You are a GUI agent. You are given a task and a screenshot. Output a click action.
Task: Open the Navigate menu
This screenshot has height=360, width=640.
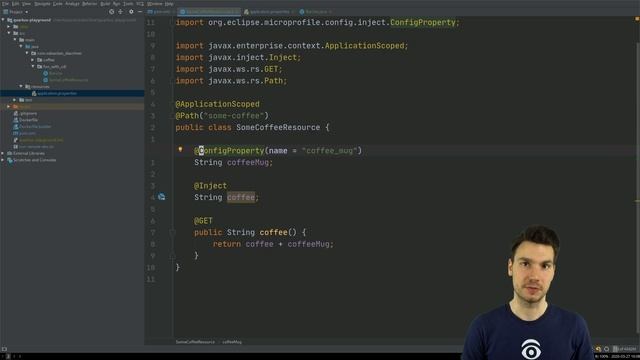(x=42, y=4)
